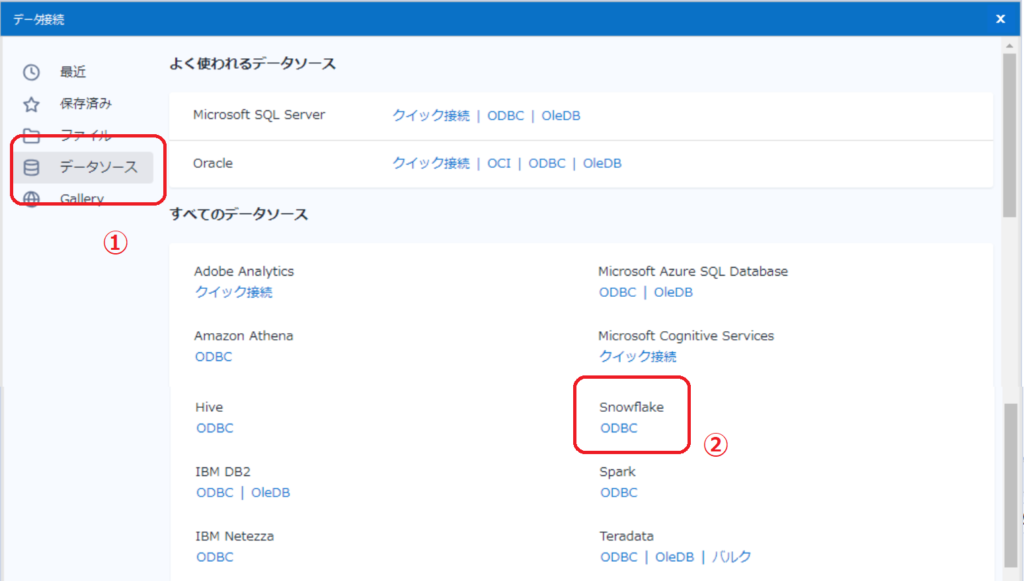Click the database icon beside データソース

point(31,168)
